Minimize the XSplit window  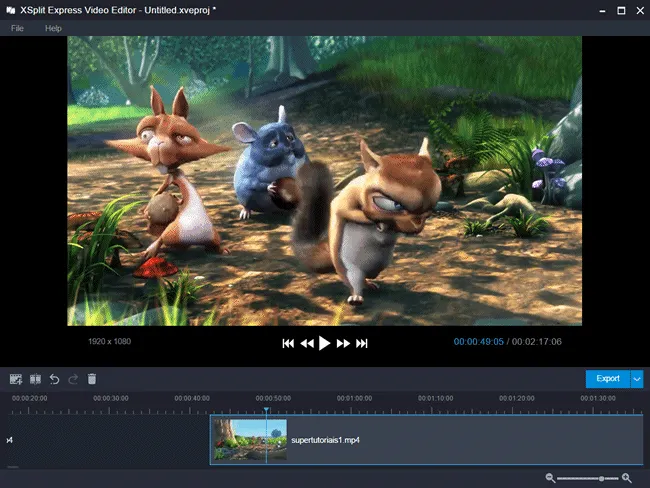(x=602, y=10)
